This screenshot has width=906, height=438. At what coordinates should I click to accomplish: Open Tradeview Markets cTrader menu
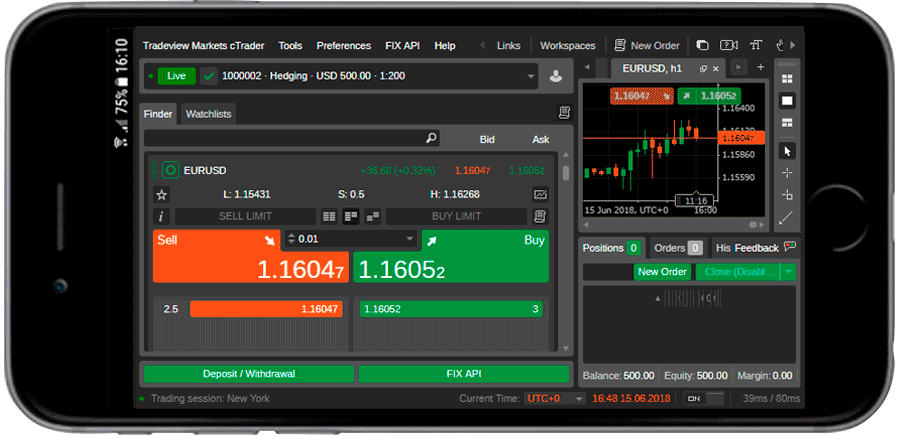[x=203, y=46]
